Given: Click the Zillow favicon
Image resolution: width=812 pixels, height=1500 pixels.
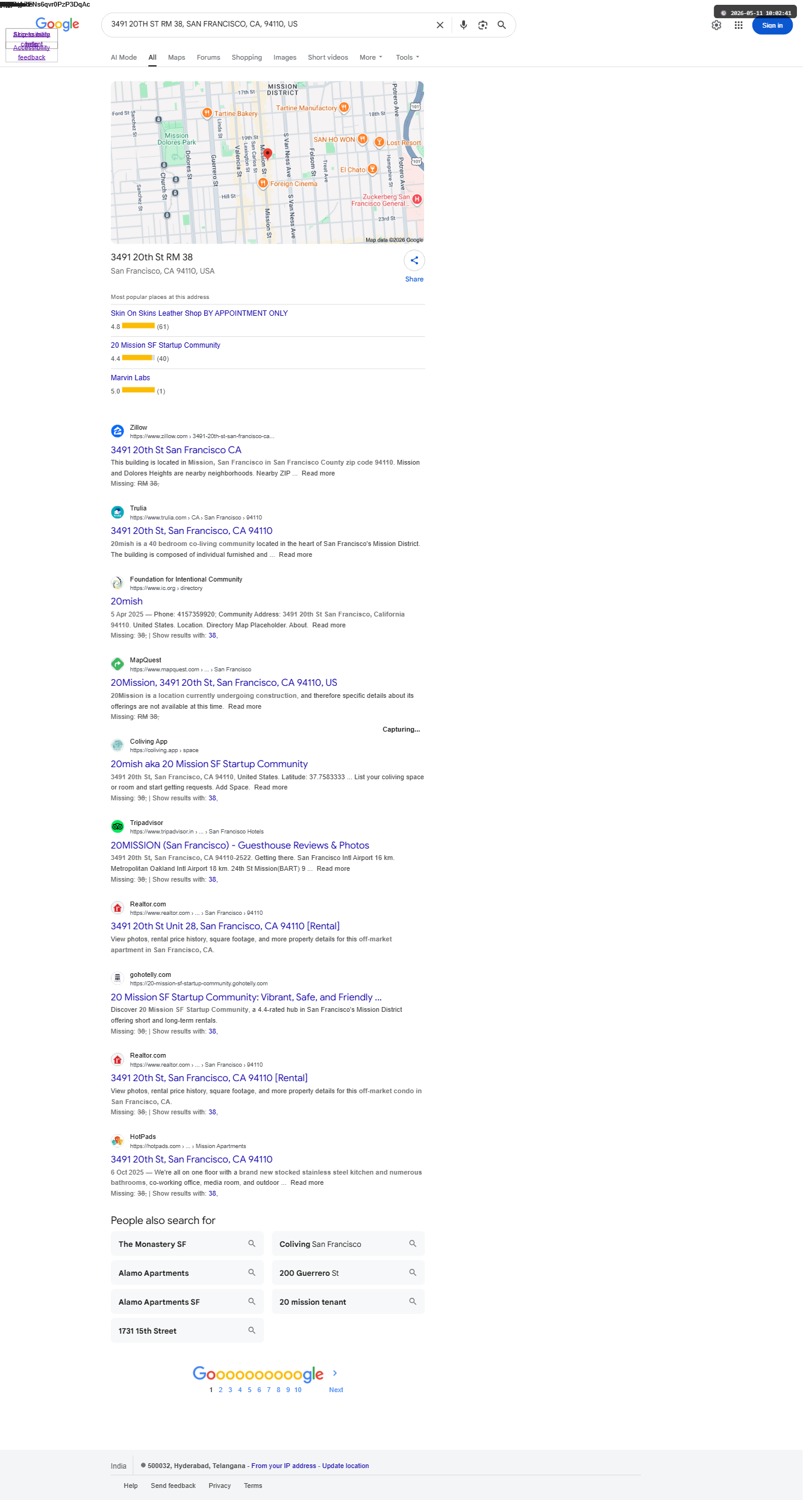Looking at the screenshot, I should click(x=117, y=431).
